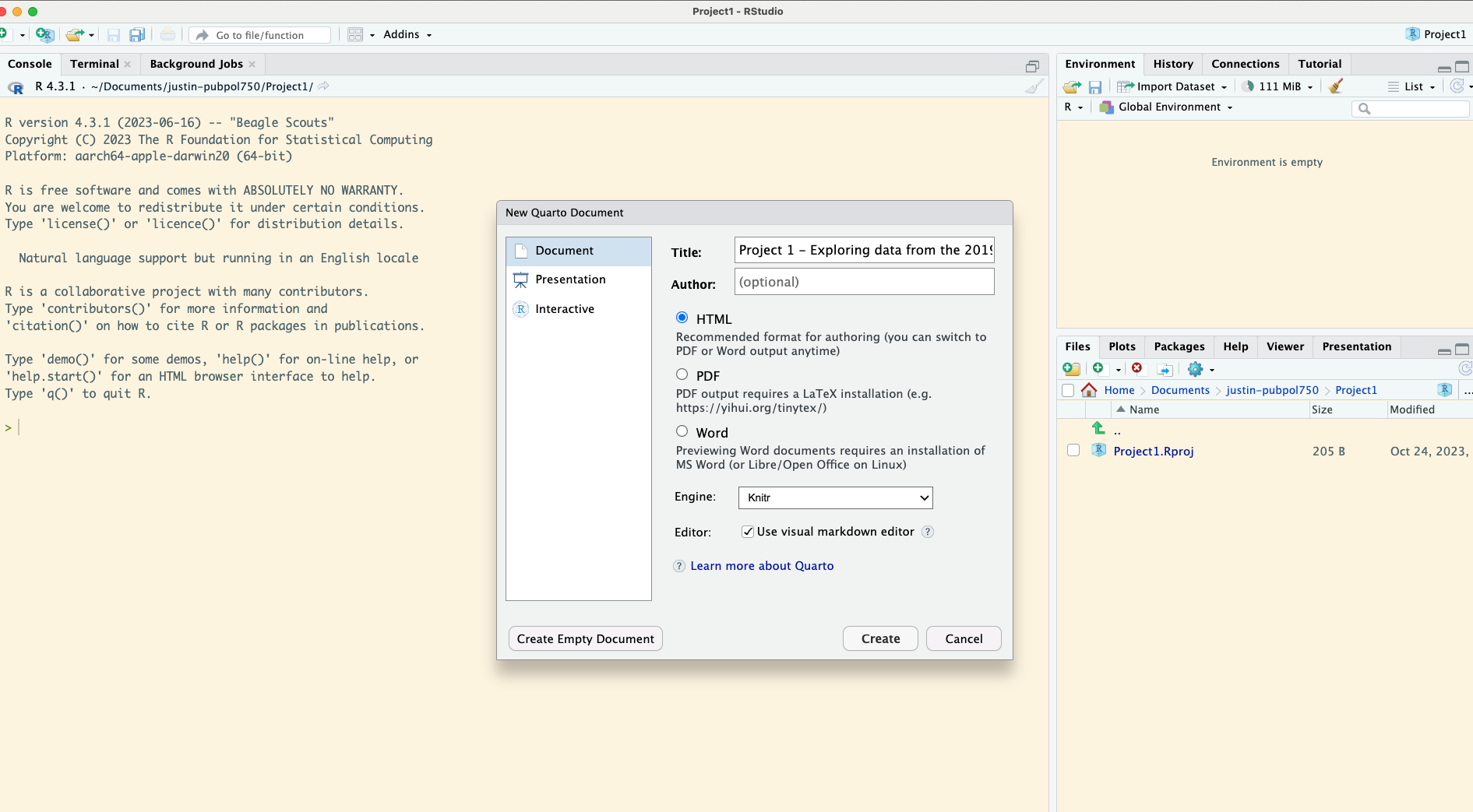Click the green up-arrow parent directory icon
Image resolution: width=1473 pixels, height=812 pixels.
click(x=1098, y=428)
